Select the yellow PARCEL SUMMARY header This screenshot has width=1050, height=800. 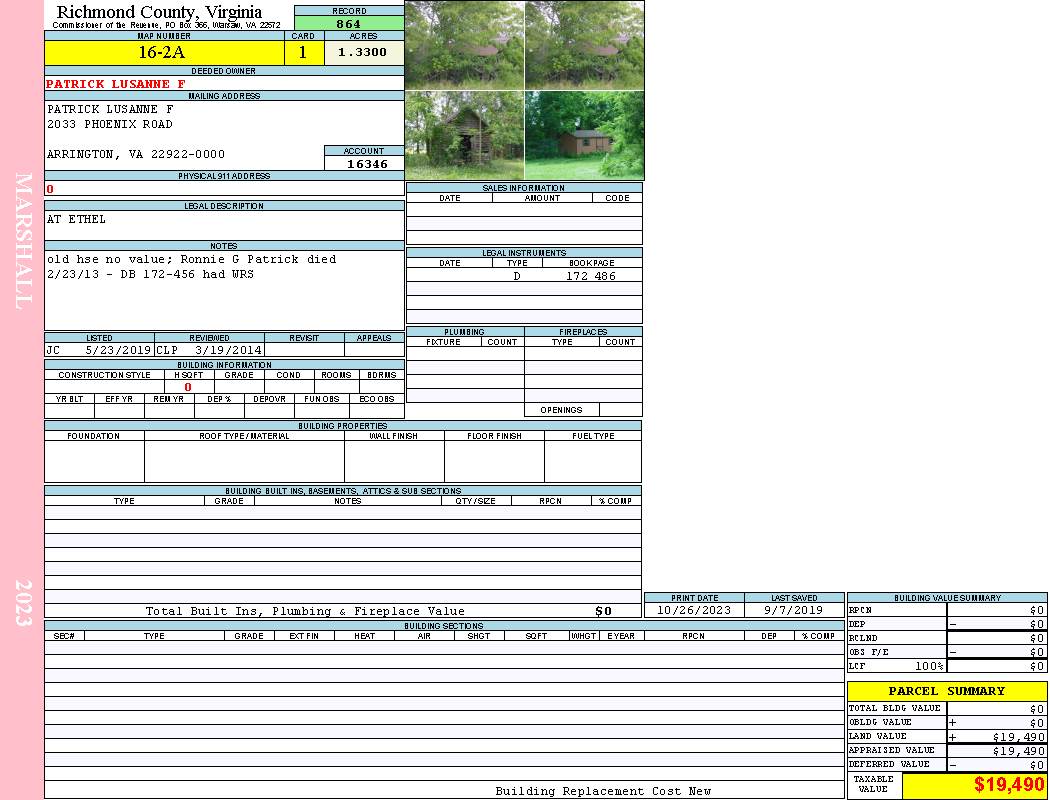(x=946, y=691)
